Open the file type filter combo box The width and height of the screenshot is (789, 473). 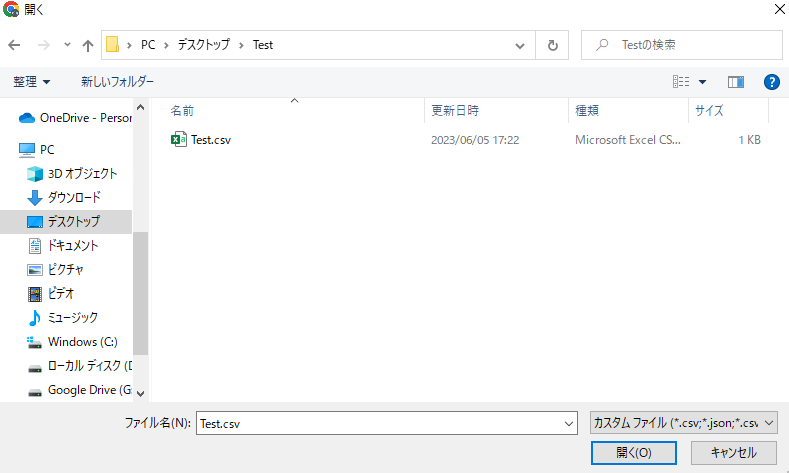coord(684,423)
